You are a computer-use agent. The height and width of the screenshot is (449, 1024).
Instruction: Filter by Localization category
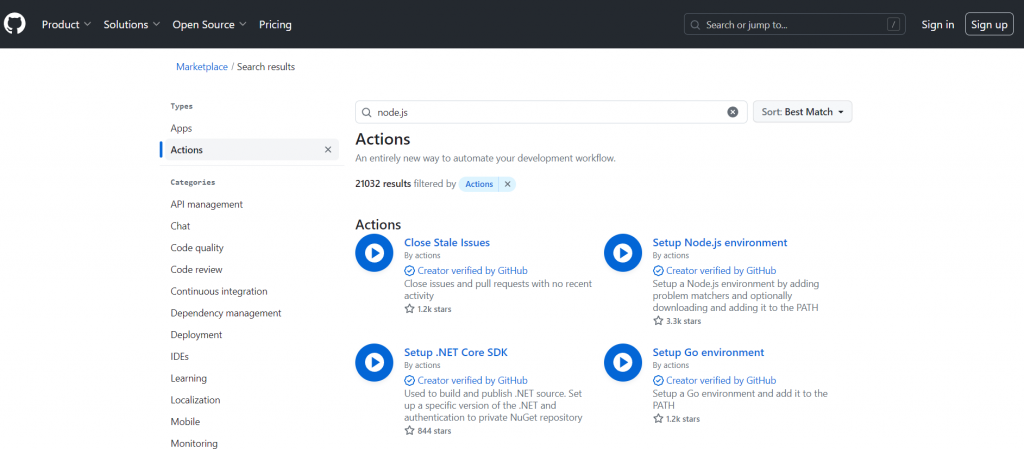tap(195, 400)
